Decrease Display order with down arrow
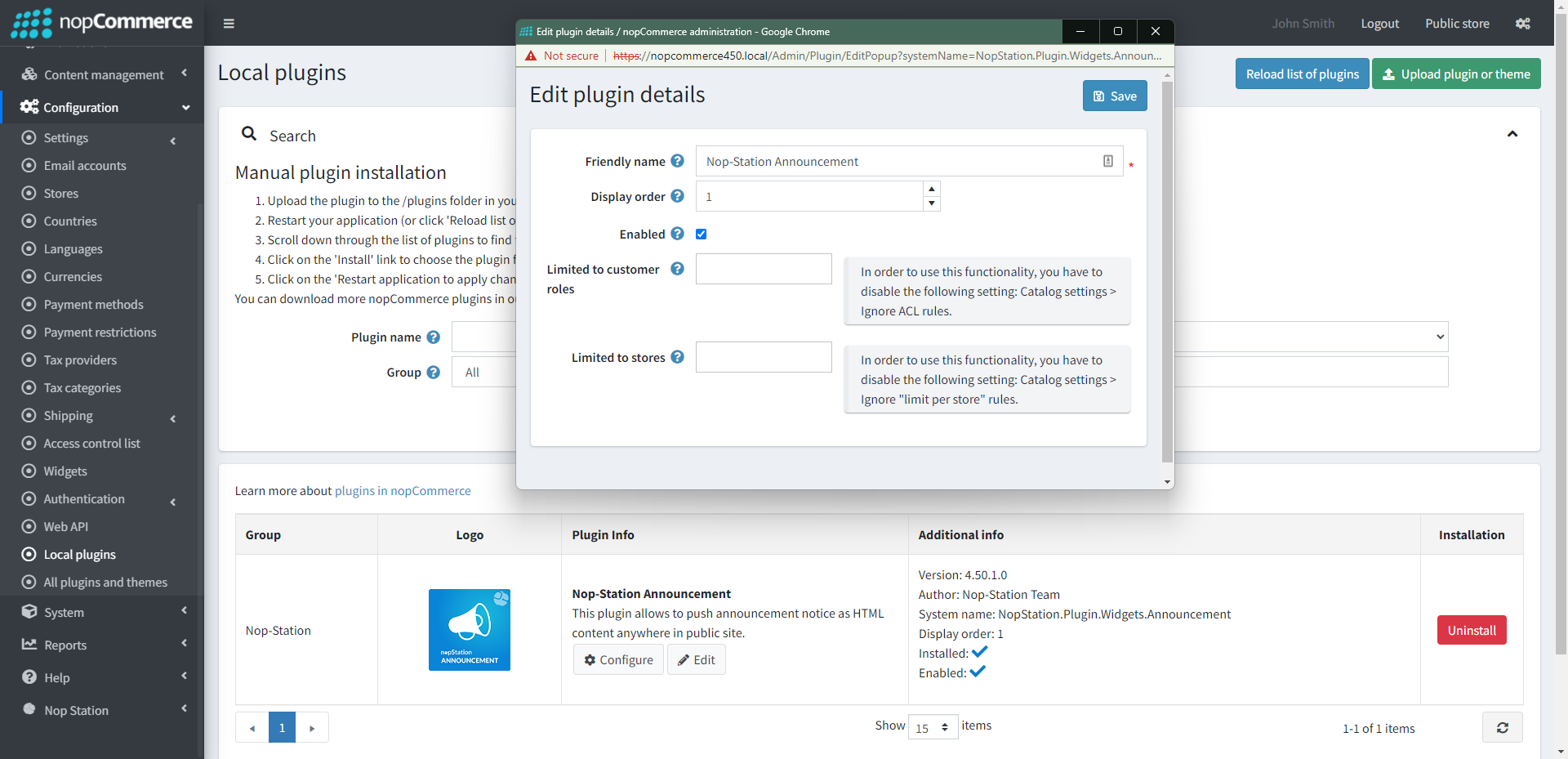1568x759 pixels. (x=931, y=203)
